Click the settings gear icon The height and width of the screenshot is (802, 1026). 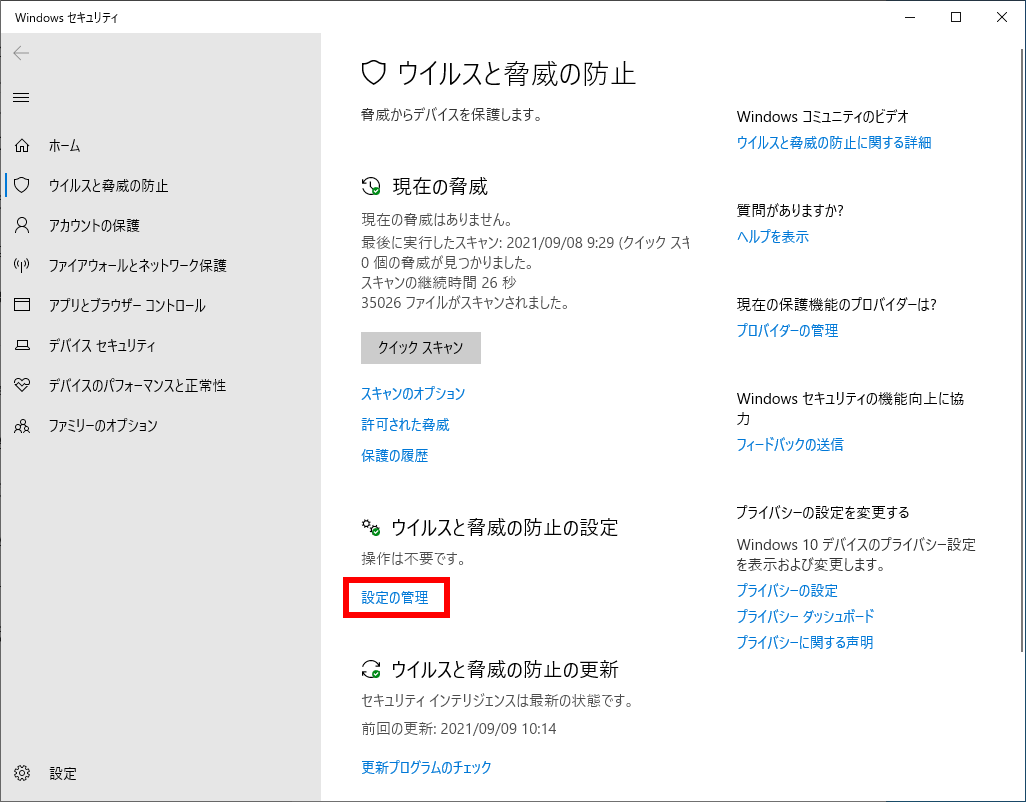pyautogui.click(x=22, y=773)
